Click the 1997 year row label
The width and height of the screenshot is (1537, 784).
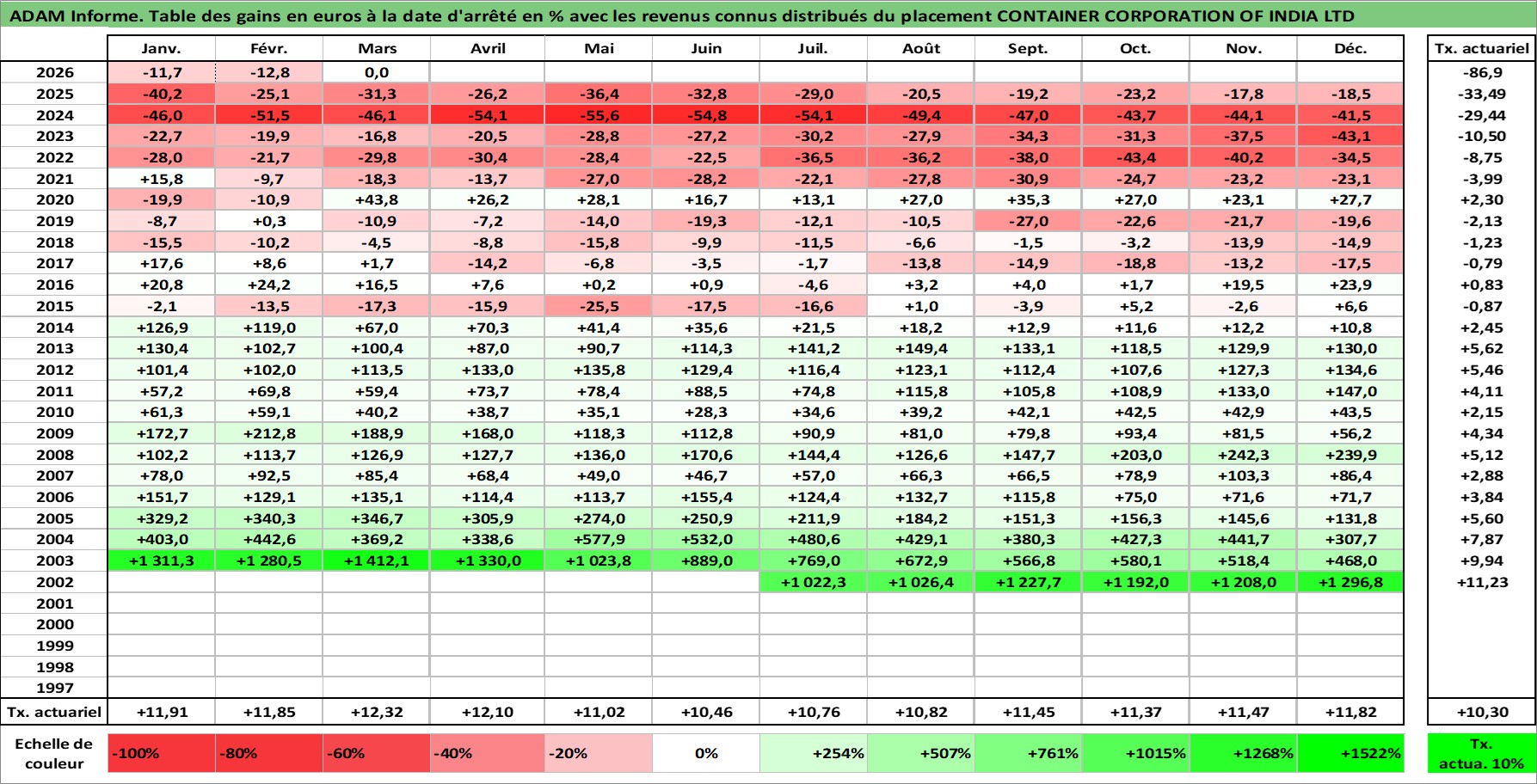point(54,688)
